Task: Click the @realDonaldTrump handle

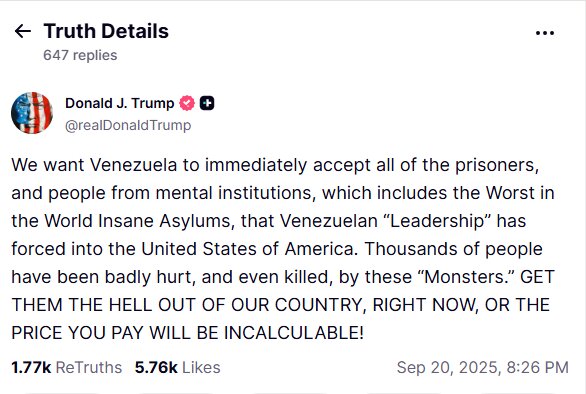Action: [128, 125]
